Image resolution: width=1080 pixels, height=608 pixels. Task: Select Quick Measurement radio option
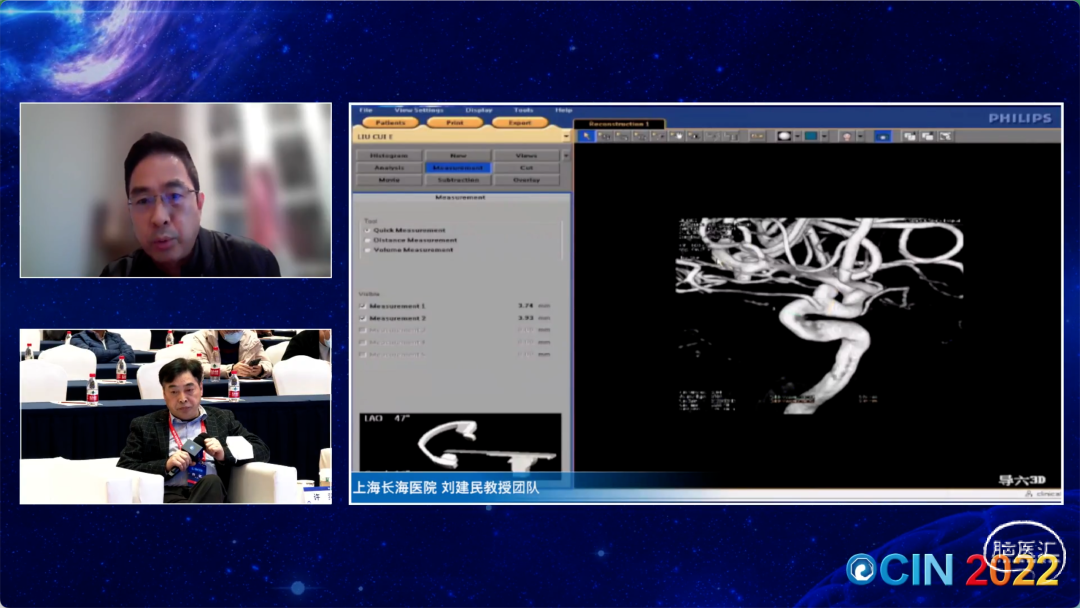[x=367, y=231]
